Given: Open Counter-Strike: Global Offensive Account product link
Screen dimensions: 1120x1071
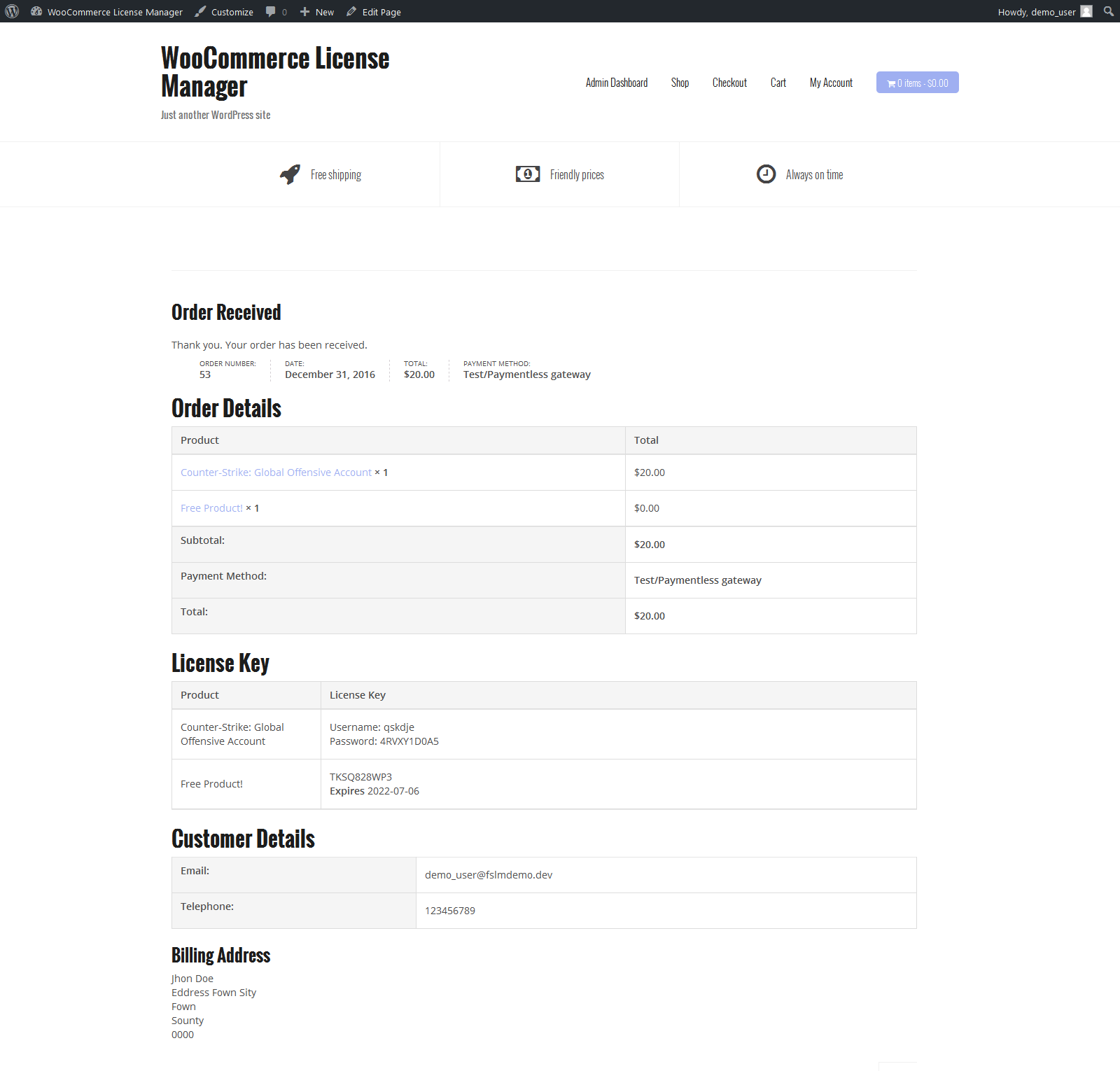Looking at the screenshot, I should 276,472.
